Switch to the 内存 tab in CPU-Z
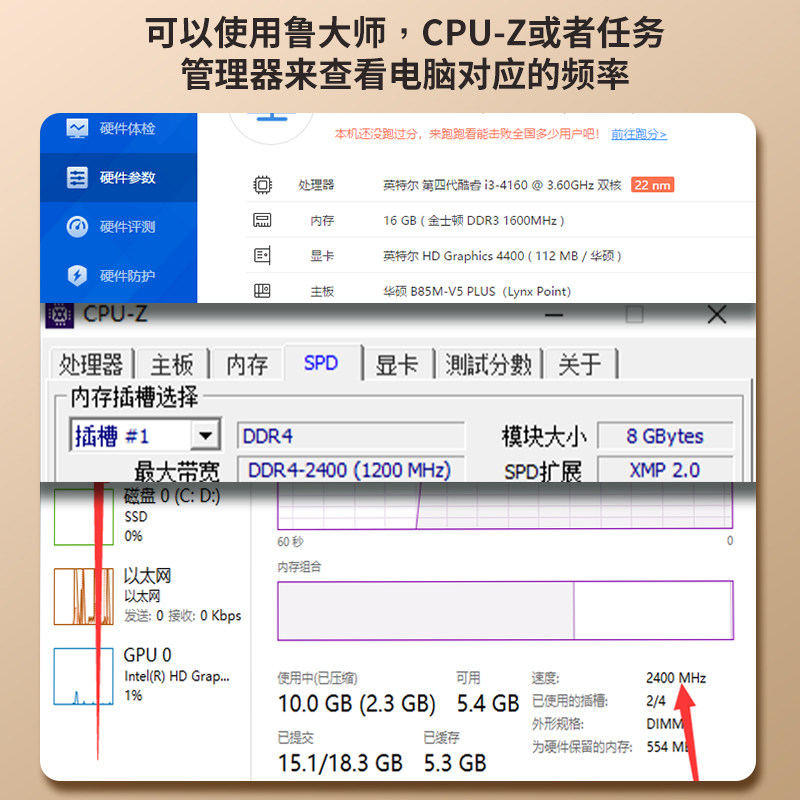Image resolution: width=800 pixels, height=800 pixels. pos(247,364)
